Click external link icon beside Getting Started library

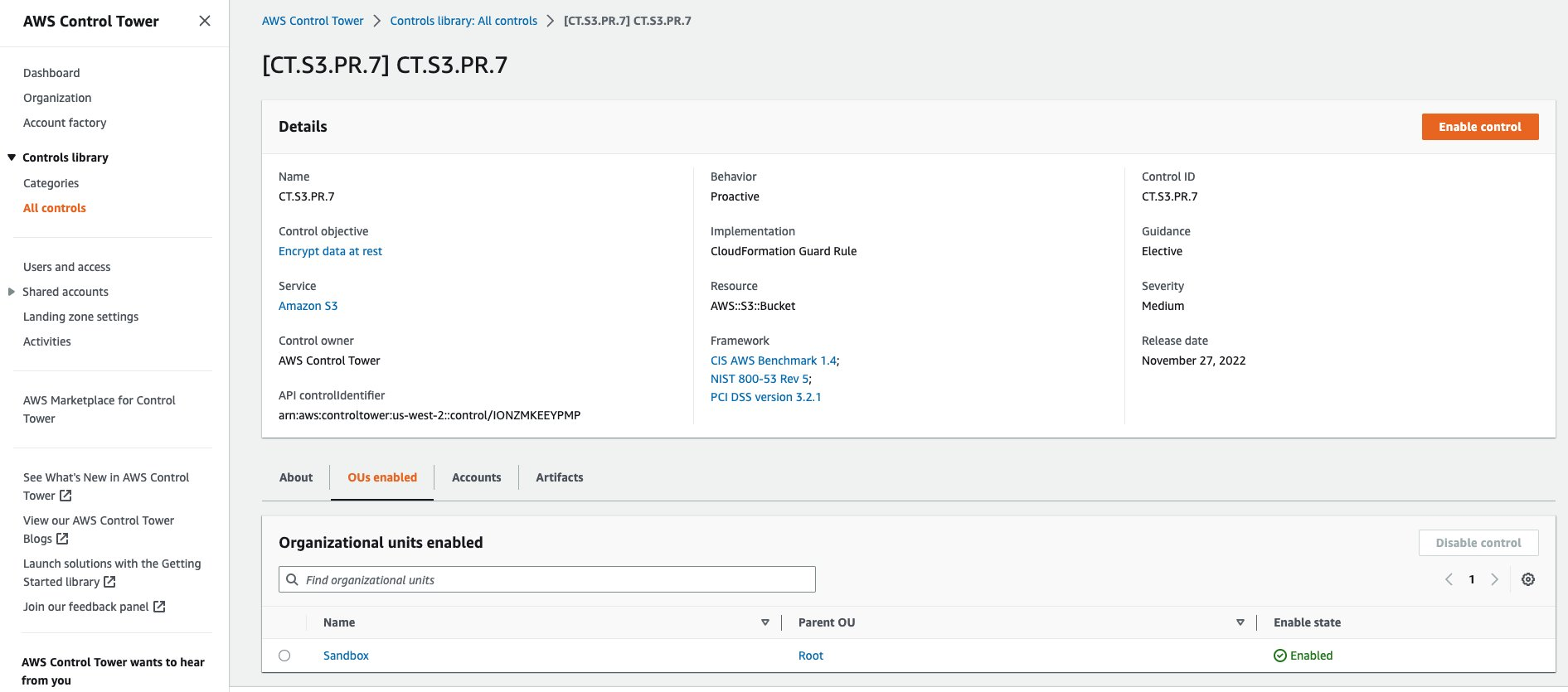109,582
